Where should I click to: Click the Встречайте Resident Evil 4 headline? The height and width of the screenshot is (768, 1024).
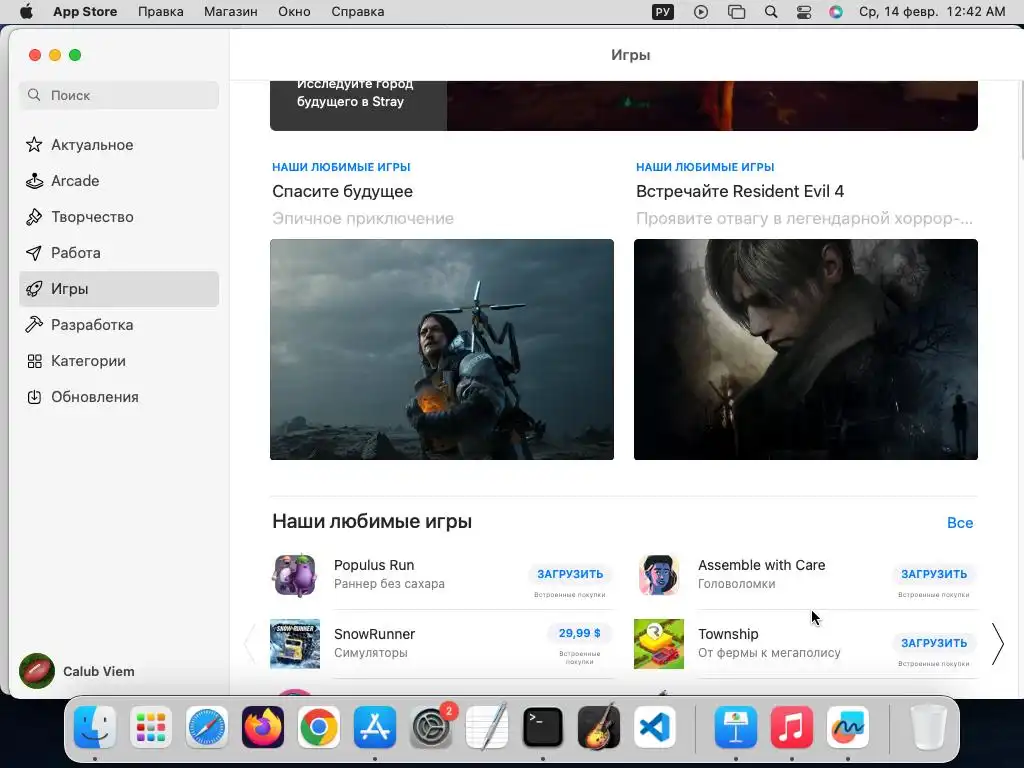(x=740, y=191)
